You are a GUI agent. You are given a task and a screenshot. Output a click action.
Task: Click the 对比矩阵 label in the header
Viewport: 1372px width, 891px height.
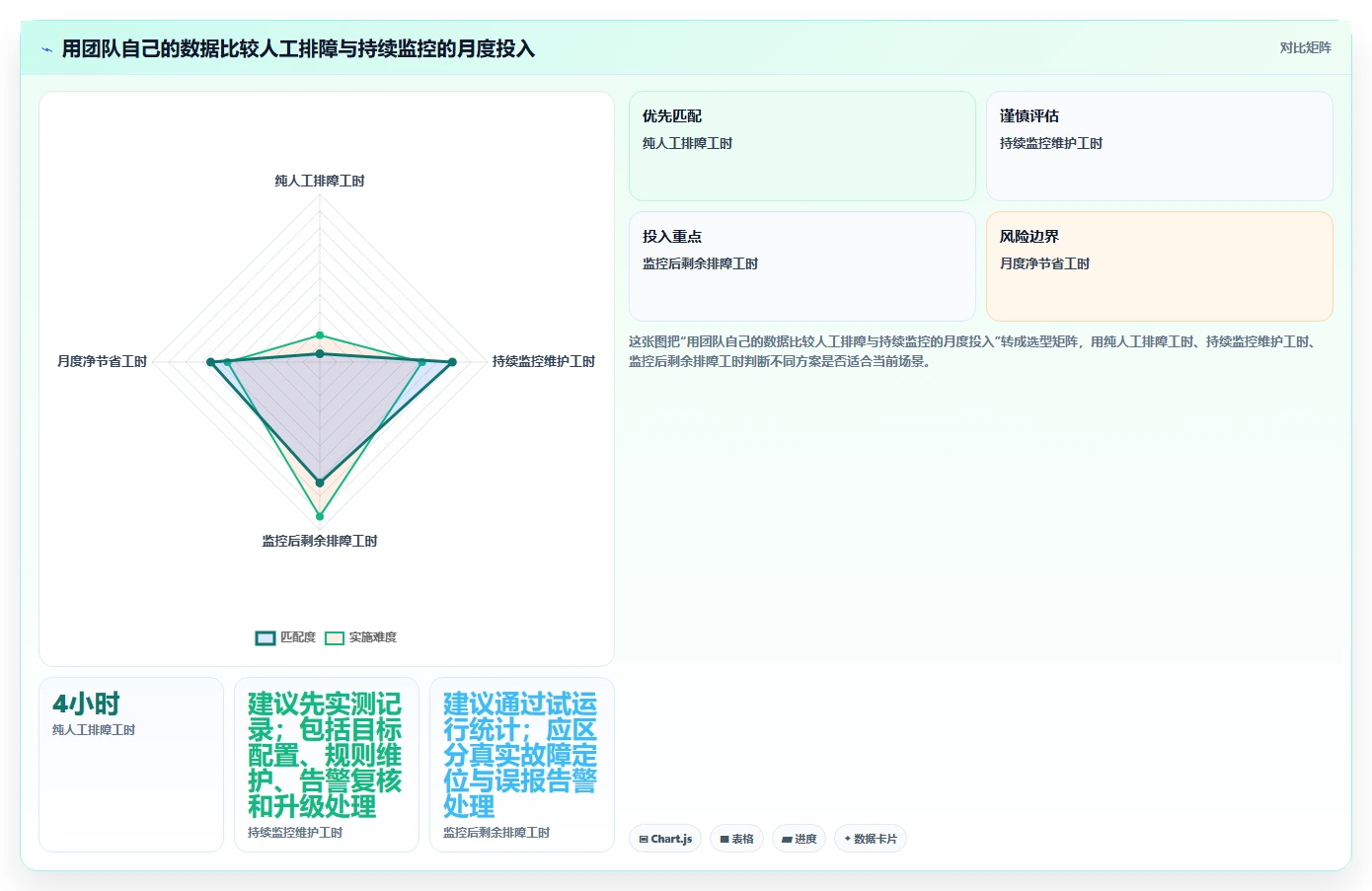click(x=1305, y=47)
